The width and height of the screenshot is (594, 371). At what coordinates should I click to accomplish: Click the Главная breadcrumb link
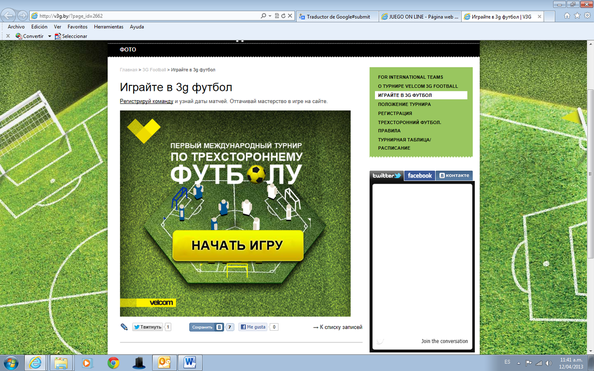(x=128, y=70)
